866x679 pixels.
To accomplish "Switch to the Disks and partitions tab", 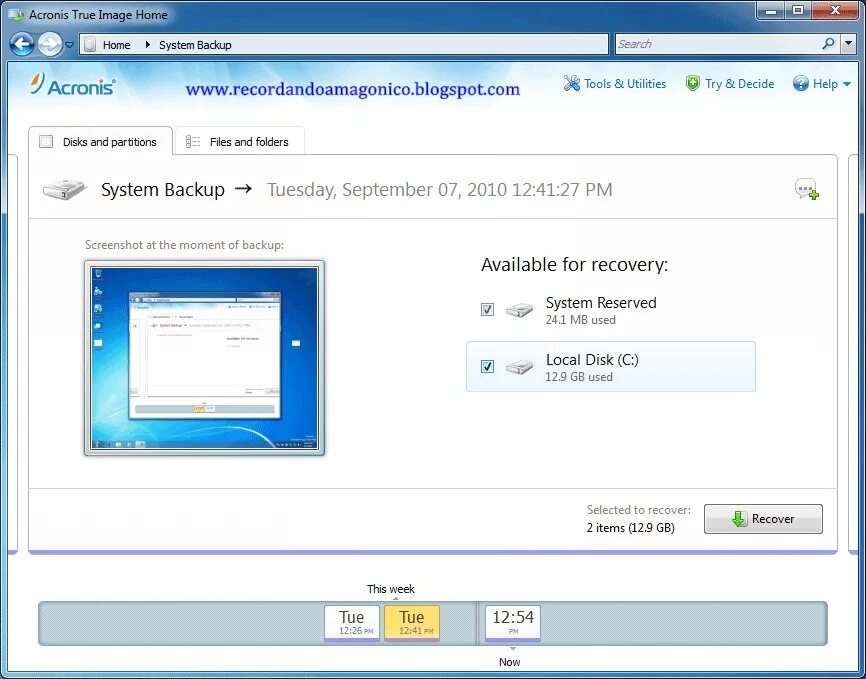I will tap(101, 141).
